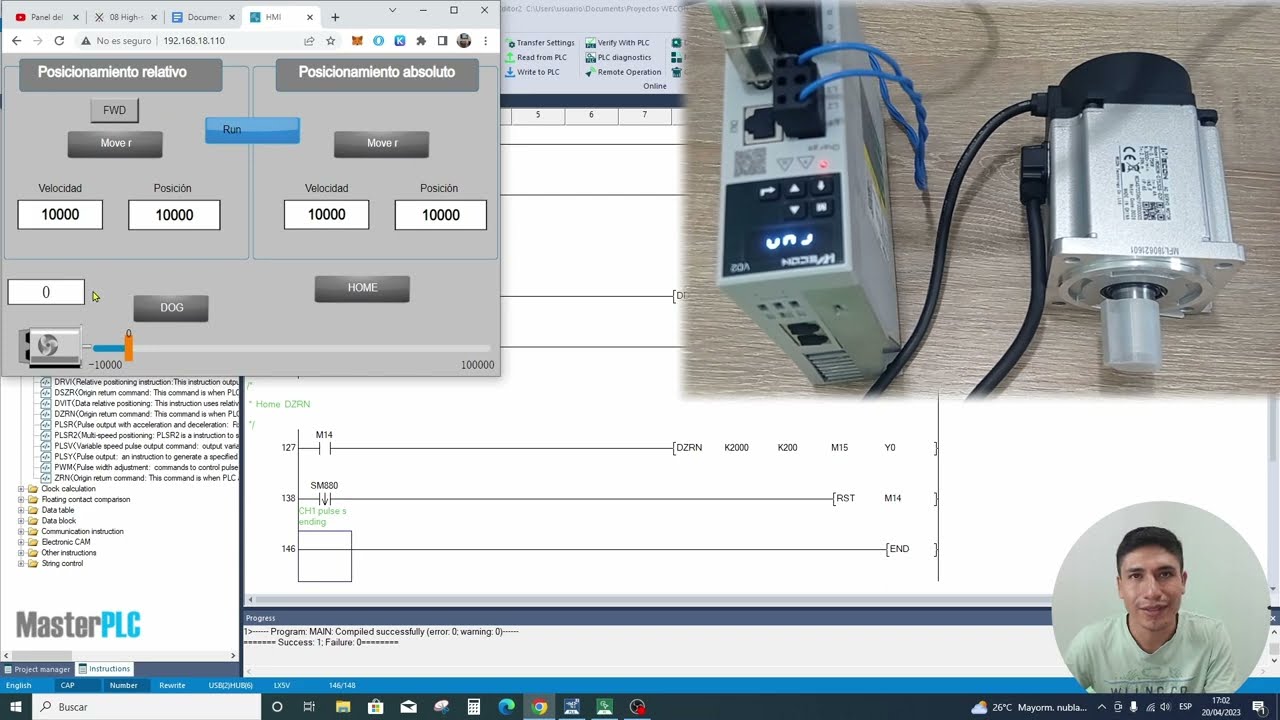Open Calculator from the taskbar
The width and height of the screenshot is (1280, 720).
[x=474, y=707]
